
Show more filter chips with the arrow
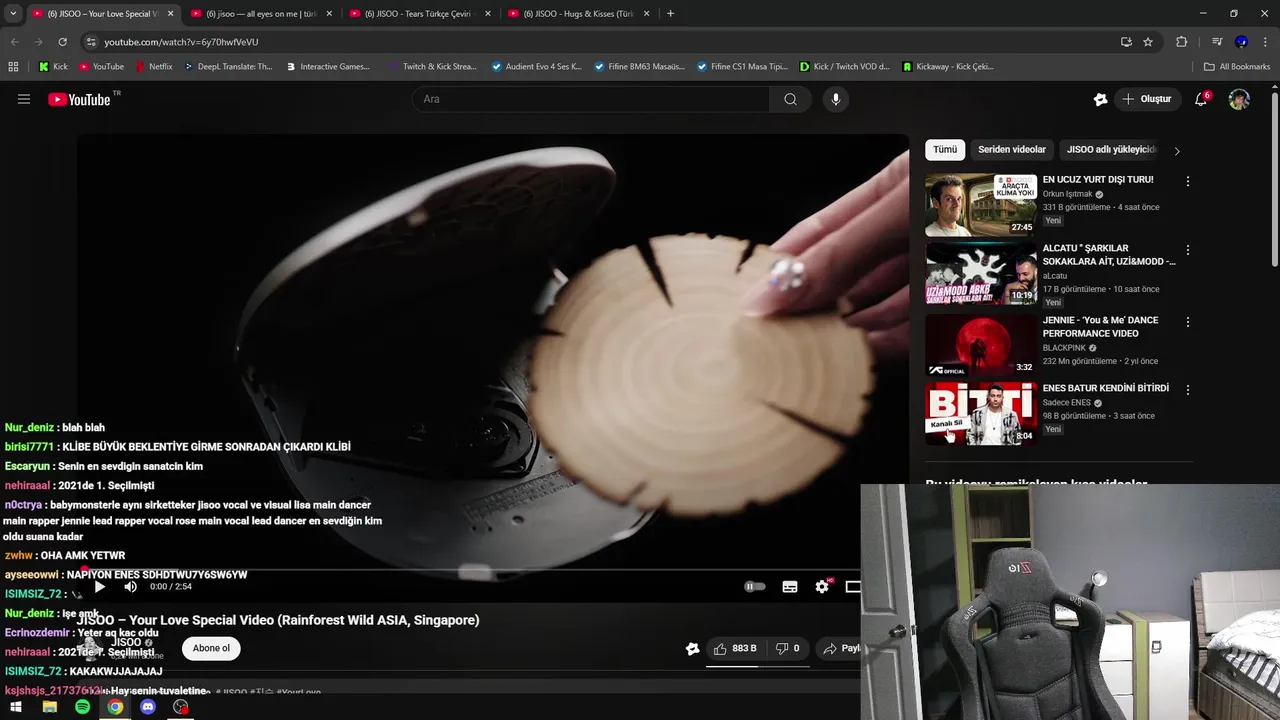pyautogui.click(x=1177, y=151)
